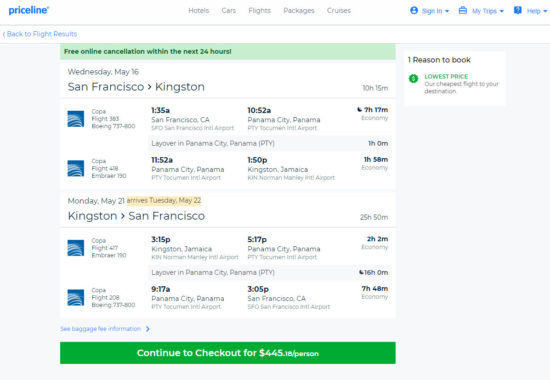The width and height of the screenshot is (550, 380).
Task: Click Copa logo for Flight 478
Action: [76, 168]
